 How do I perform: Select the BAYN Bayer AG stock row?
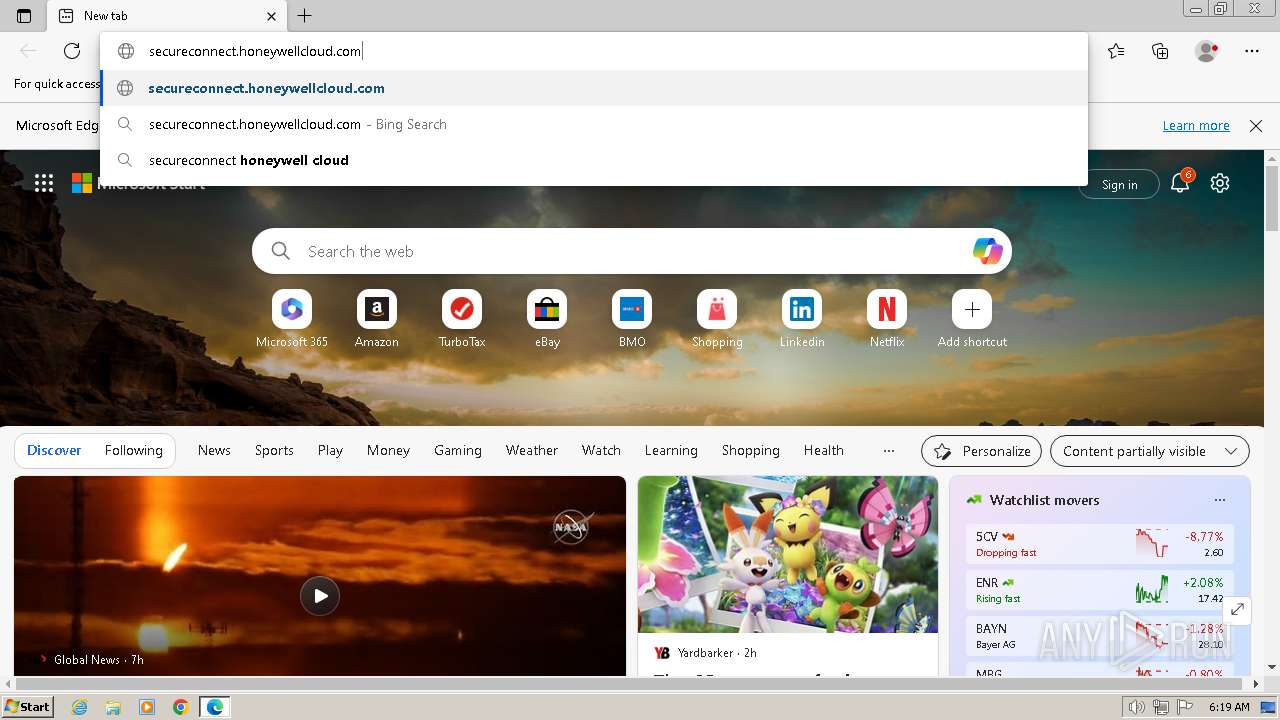pyautogui.click(x=1100, y=636)
